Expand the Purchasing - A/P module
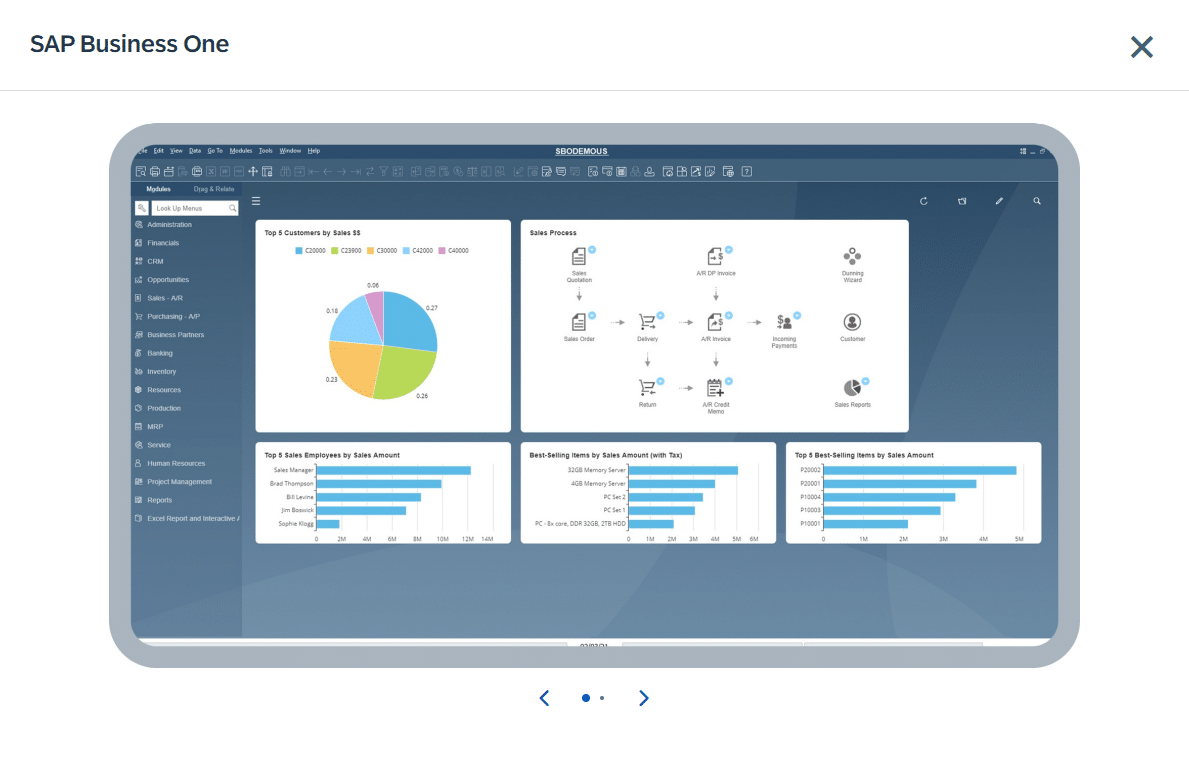The width and height of the screenshot is (1189, 757). point(167,316)
